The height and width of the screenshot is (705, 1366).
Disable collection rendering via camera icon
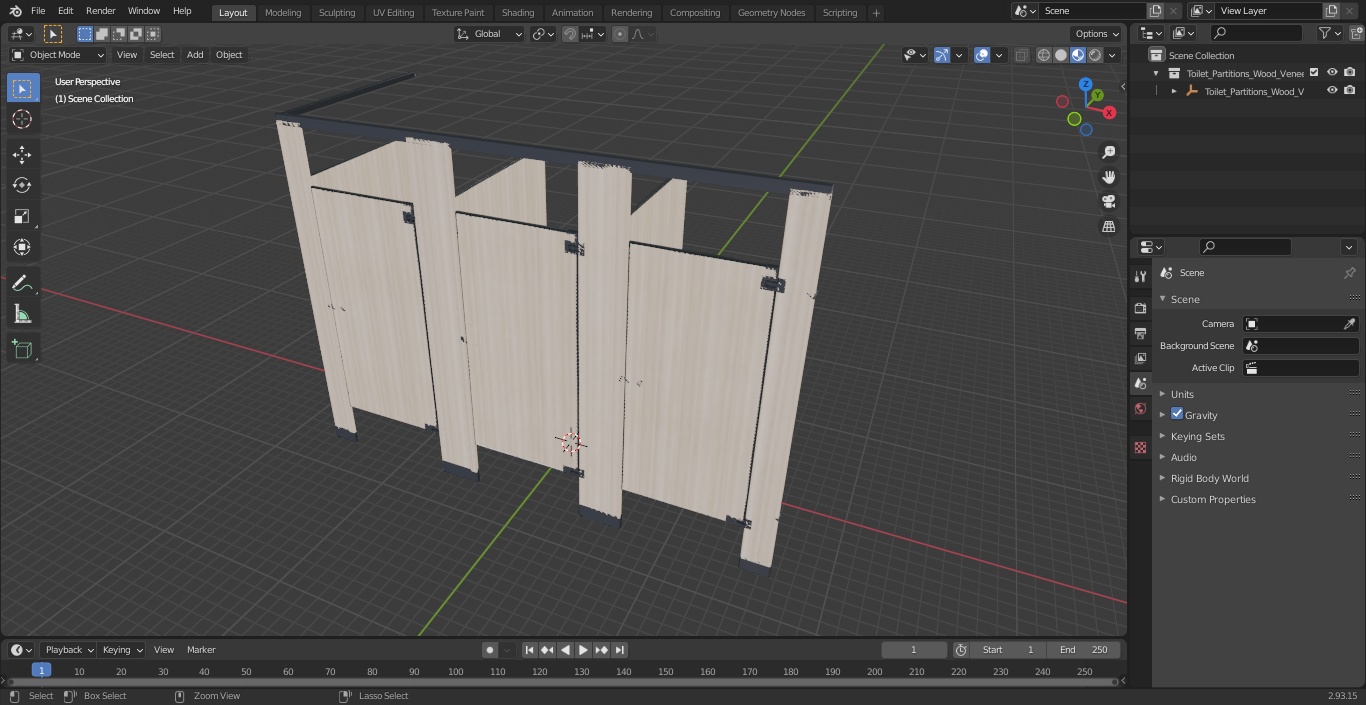pos(1350,73)
